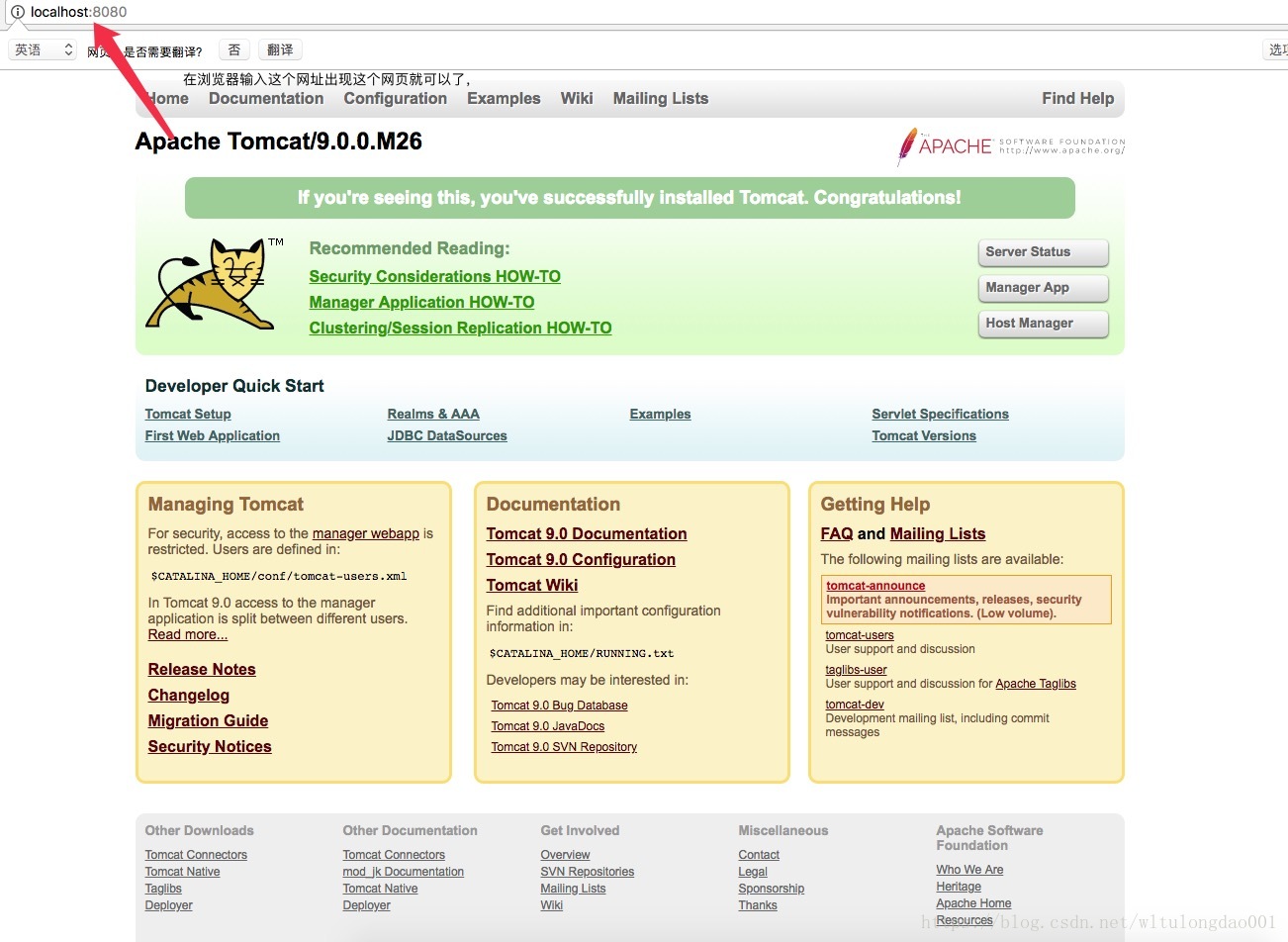1288x942 pixels.
Task: Open the Who We Are link
Action: 969,870
